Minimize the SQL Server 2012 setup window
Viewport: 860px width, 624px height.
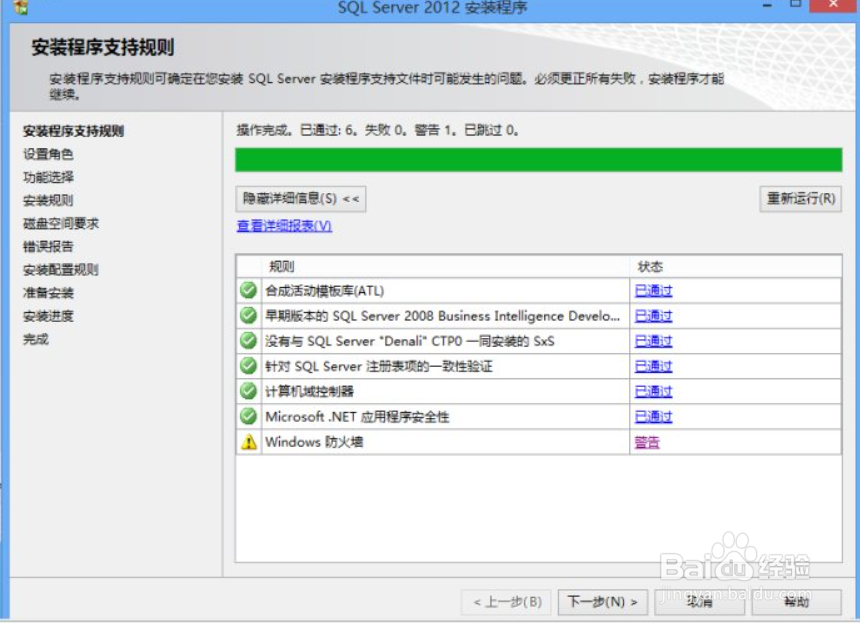[x=767, y=4]
